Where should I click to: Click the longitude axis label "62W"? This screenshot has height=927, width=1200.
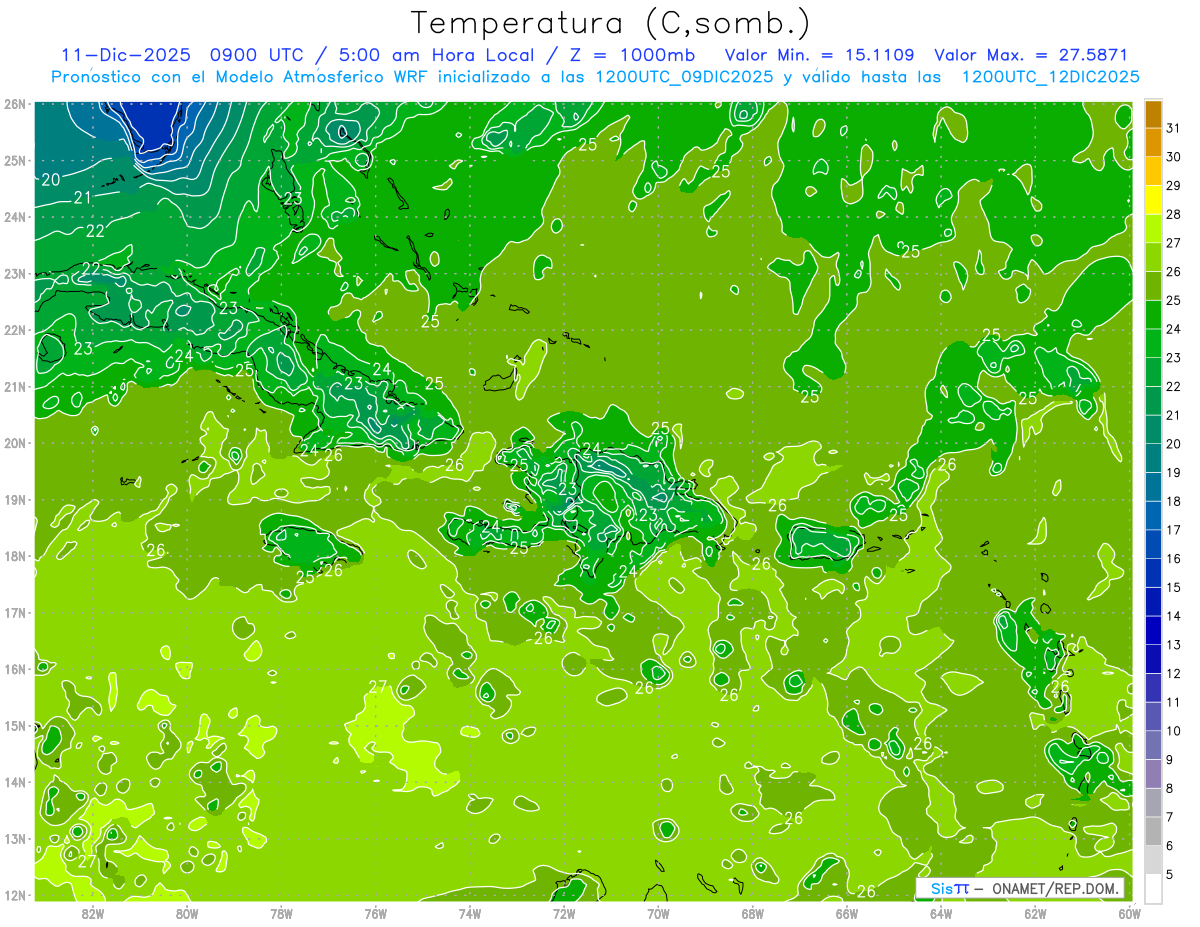(x=1035, y=913)
